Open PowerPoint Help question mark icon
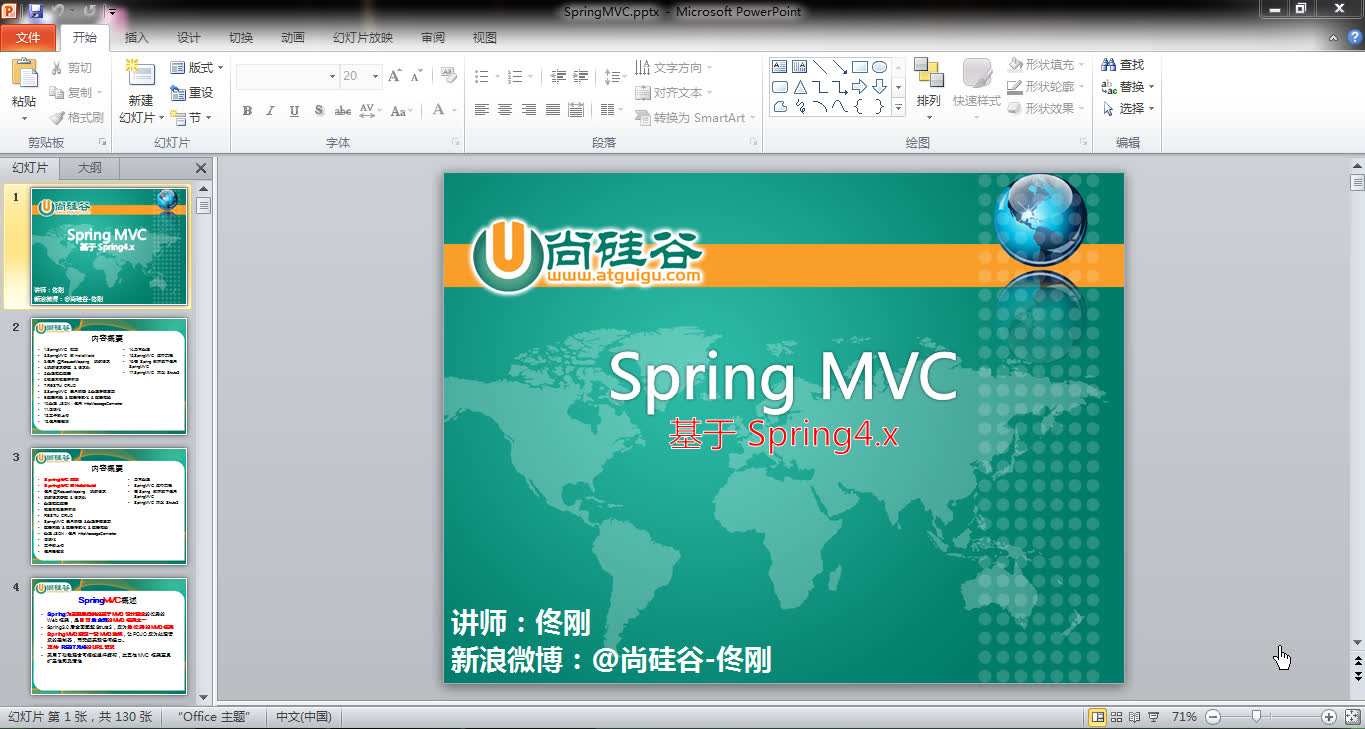Screen dimensions: 1365x729 [x=1354, y=38]
